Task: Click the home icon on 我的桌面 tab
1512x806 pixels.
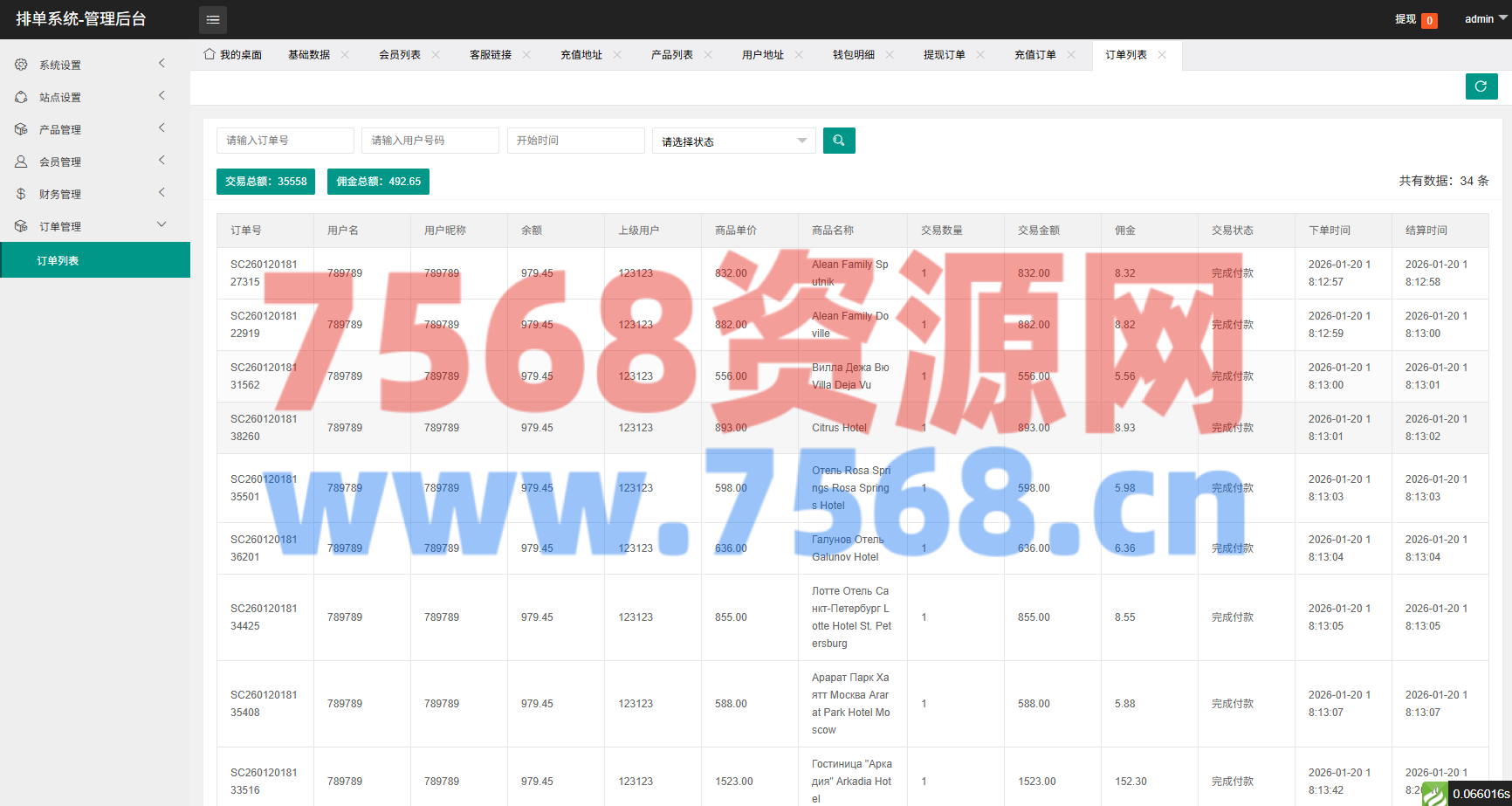Action: [x=210, y=54]
